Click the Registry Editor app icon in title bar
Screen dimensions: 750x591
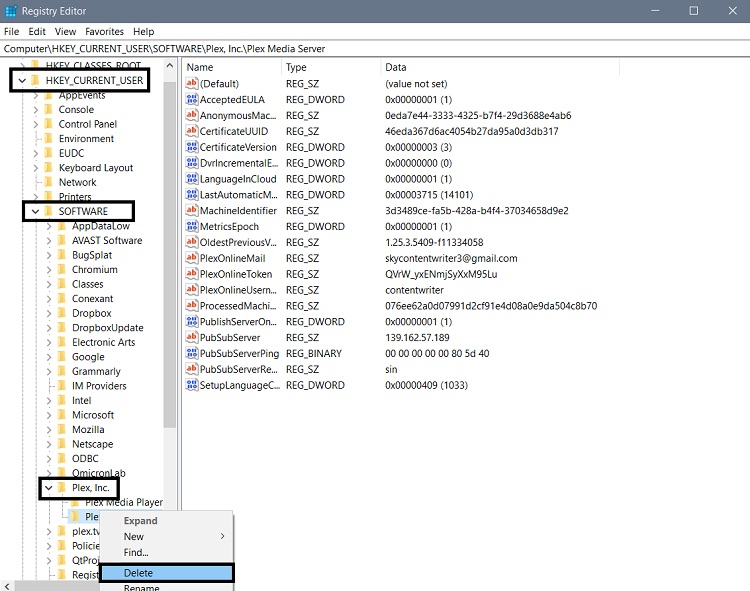(11, 10)
